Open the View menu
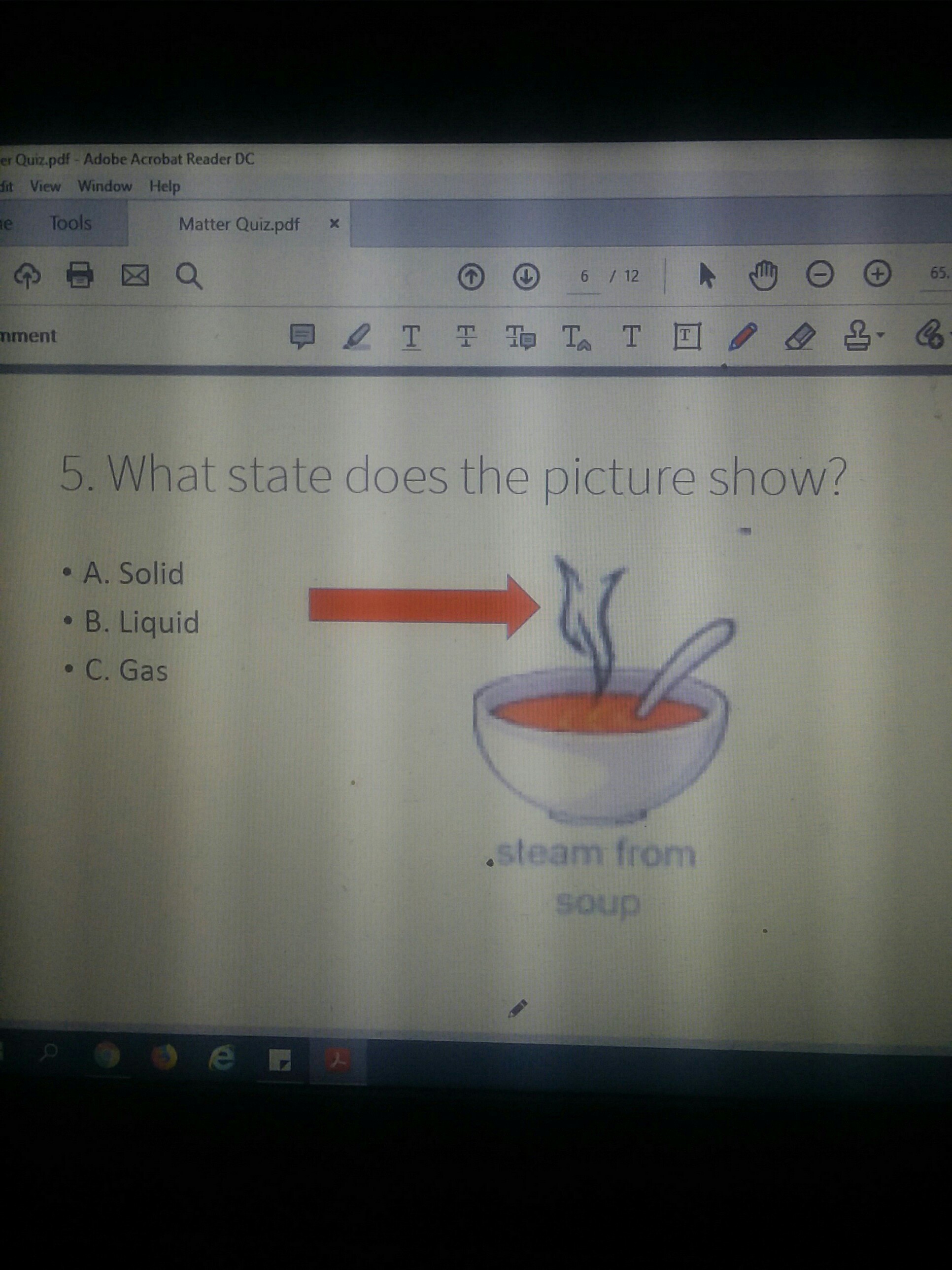 click(45, 186)
